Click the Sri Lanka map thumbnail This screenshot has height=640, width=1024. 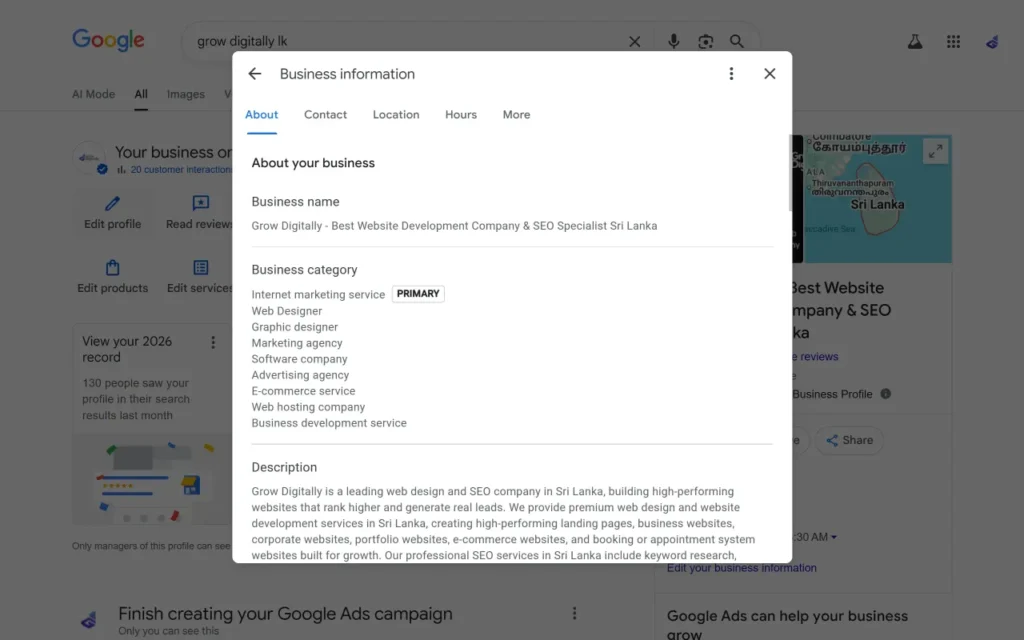tap(877, 199)
